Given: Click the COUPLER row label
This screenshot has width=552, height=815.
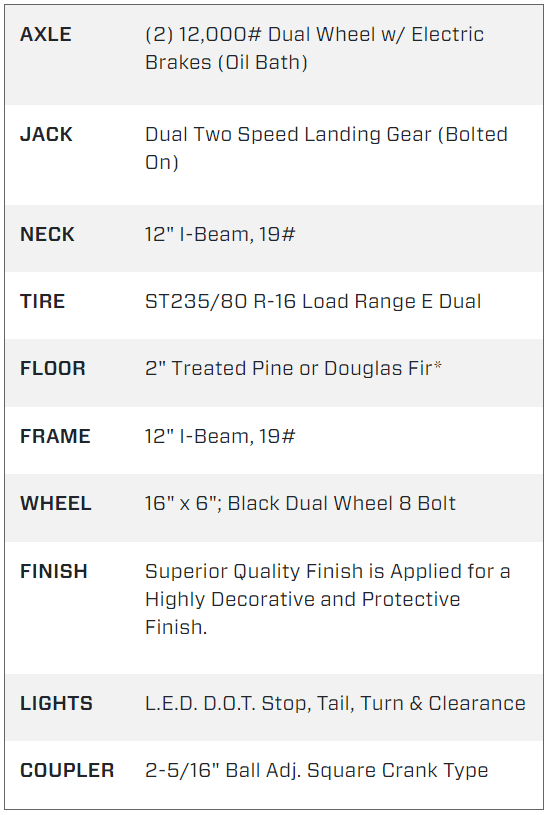Looking at the screenshot, I should 68,770.
